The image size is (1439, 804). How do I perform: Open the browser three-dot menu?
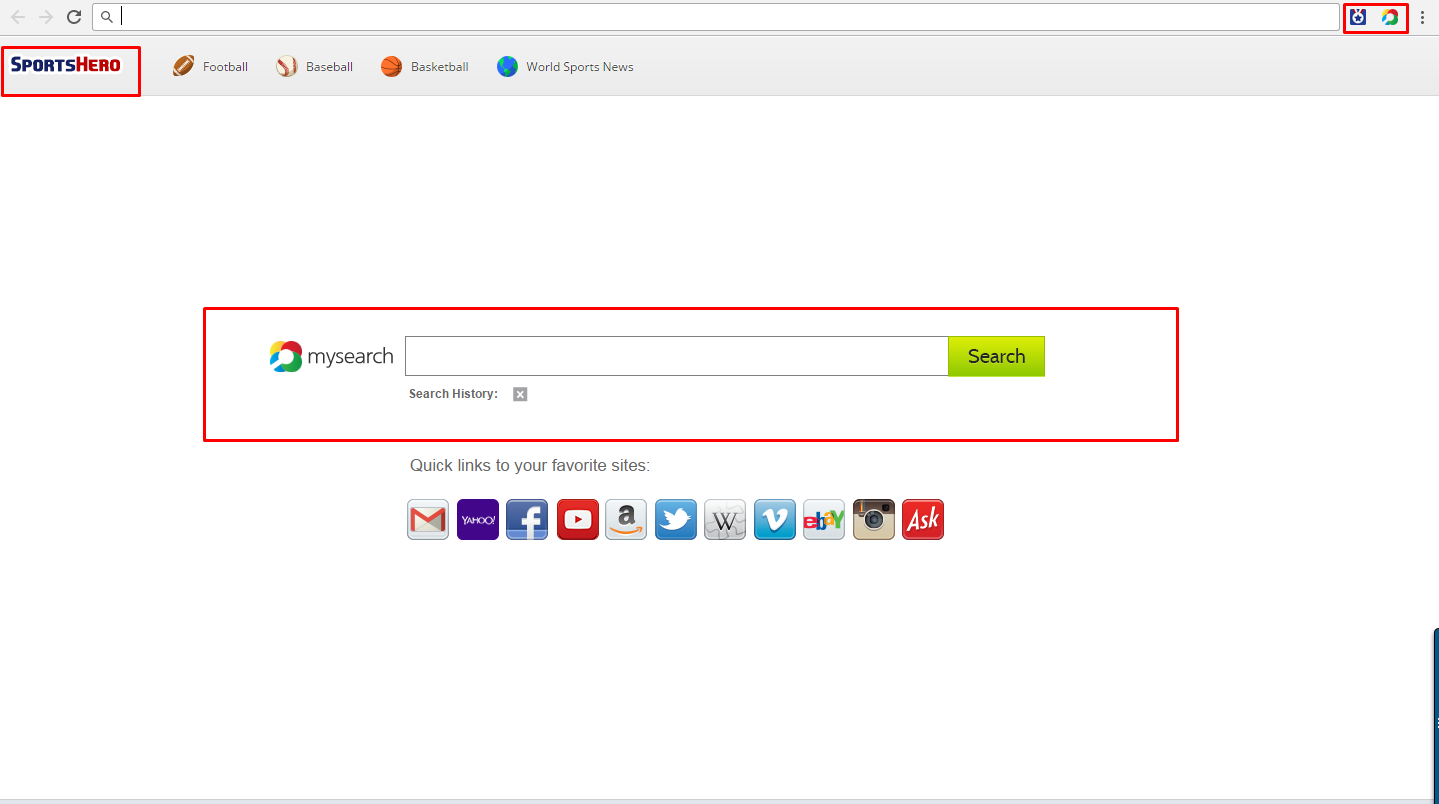point(1422,17)
